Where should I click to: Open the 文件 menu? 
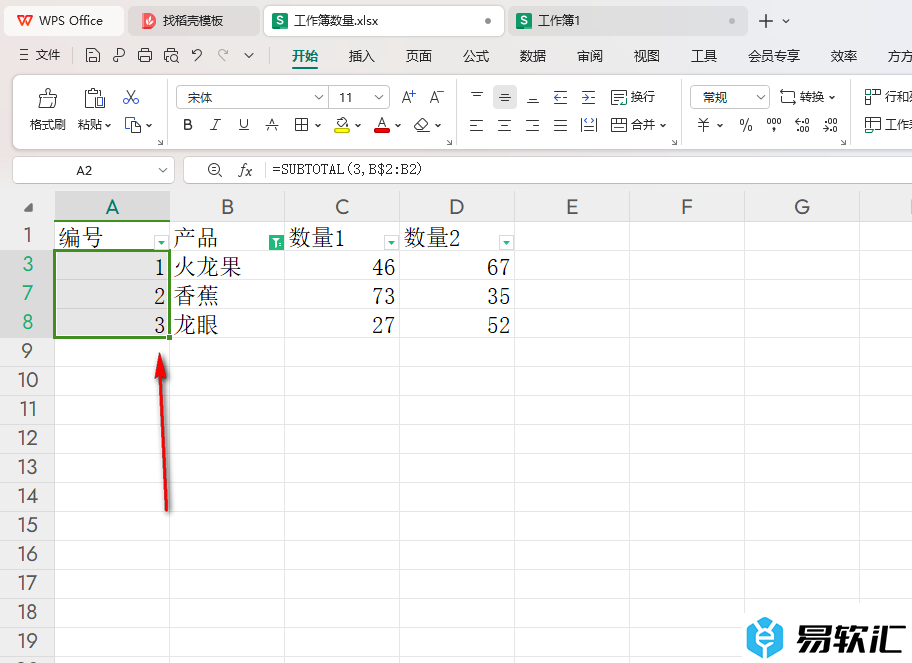click(40, 55)
